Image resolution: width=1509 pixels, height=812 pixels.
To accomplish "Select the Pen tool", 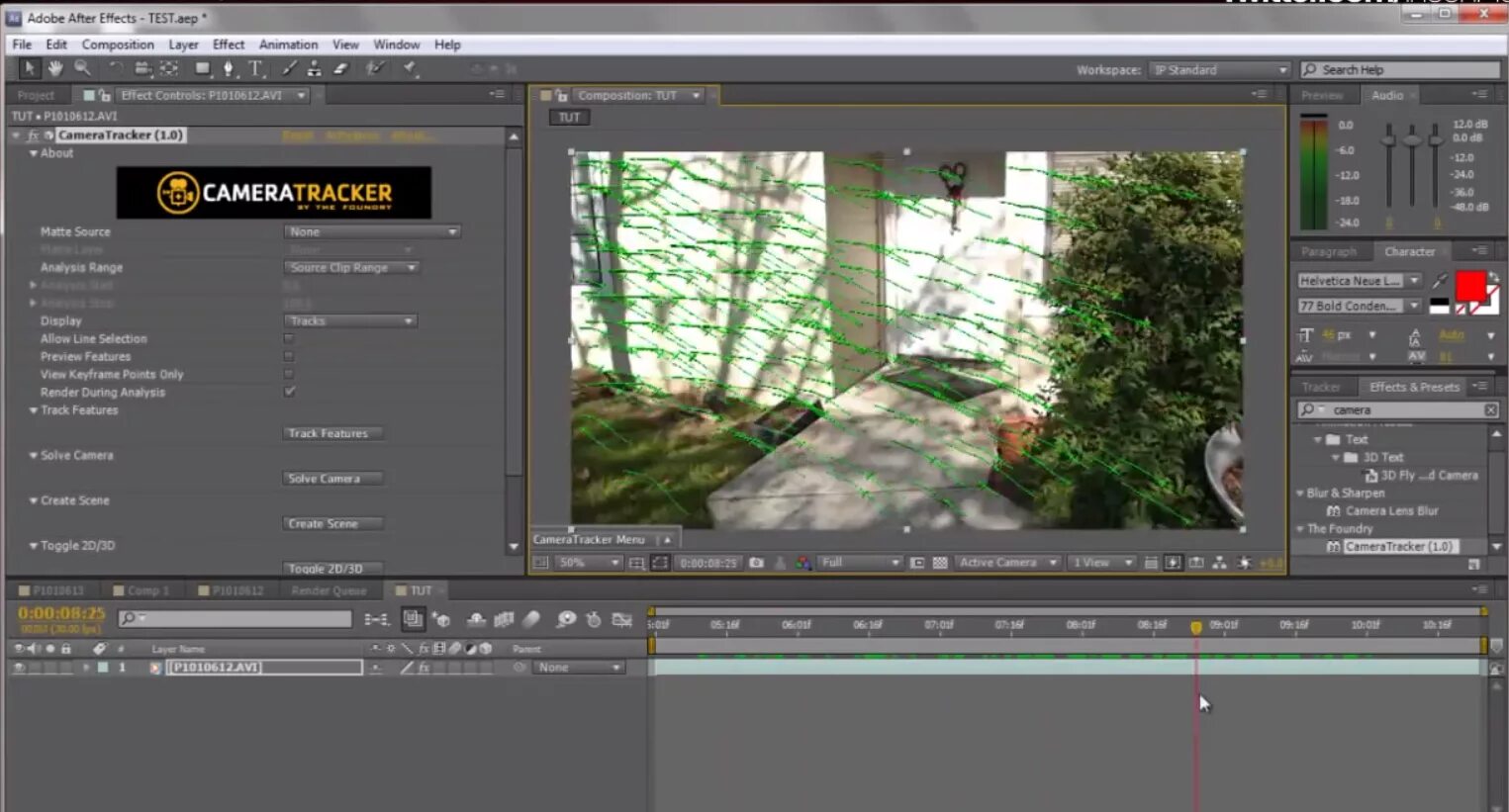I will click(x=228, y=68).
